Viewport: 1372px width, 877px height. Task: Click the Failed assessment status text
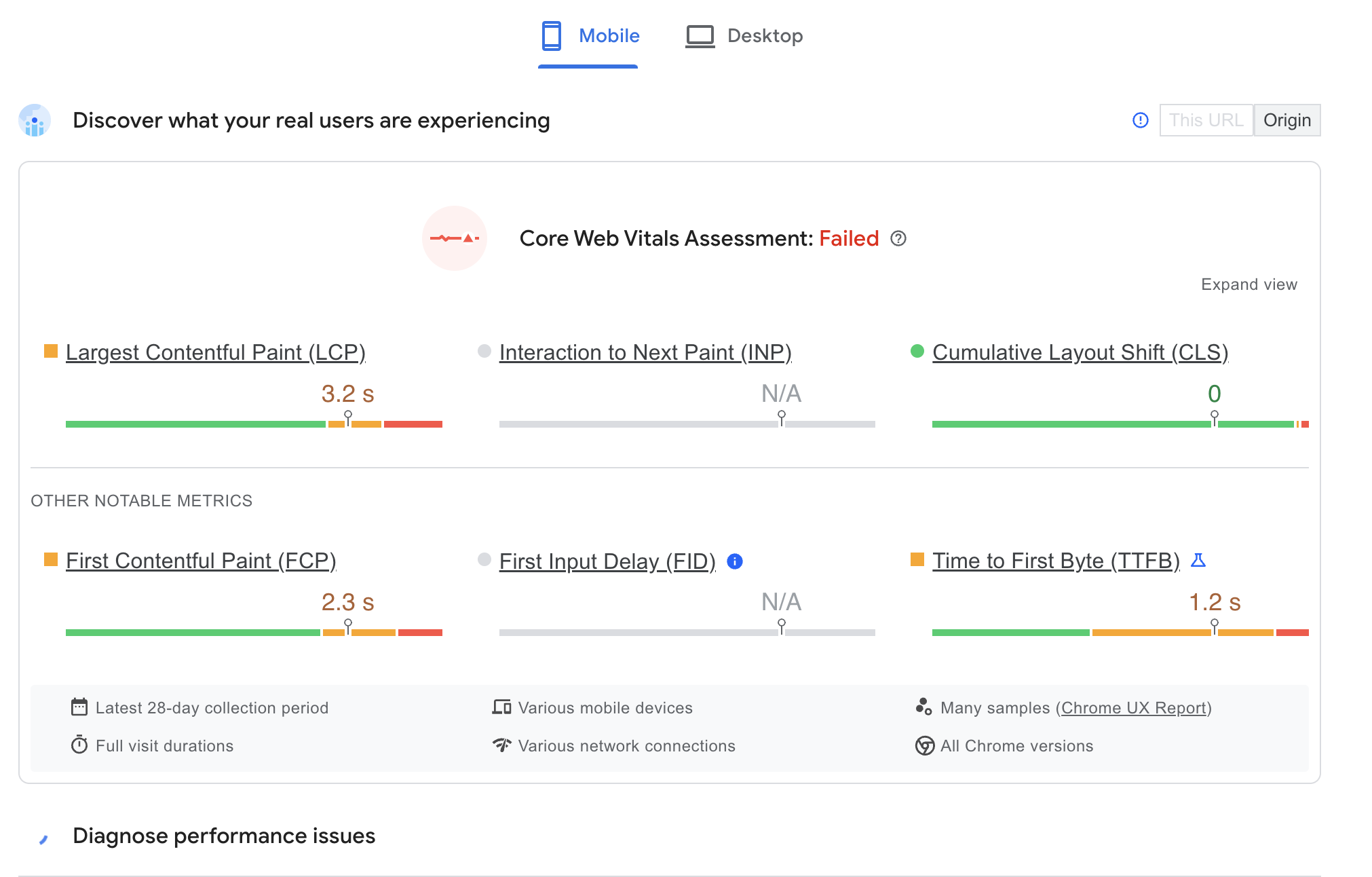click(x=849, y=238)
